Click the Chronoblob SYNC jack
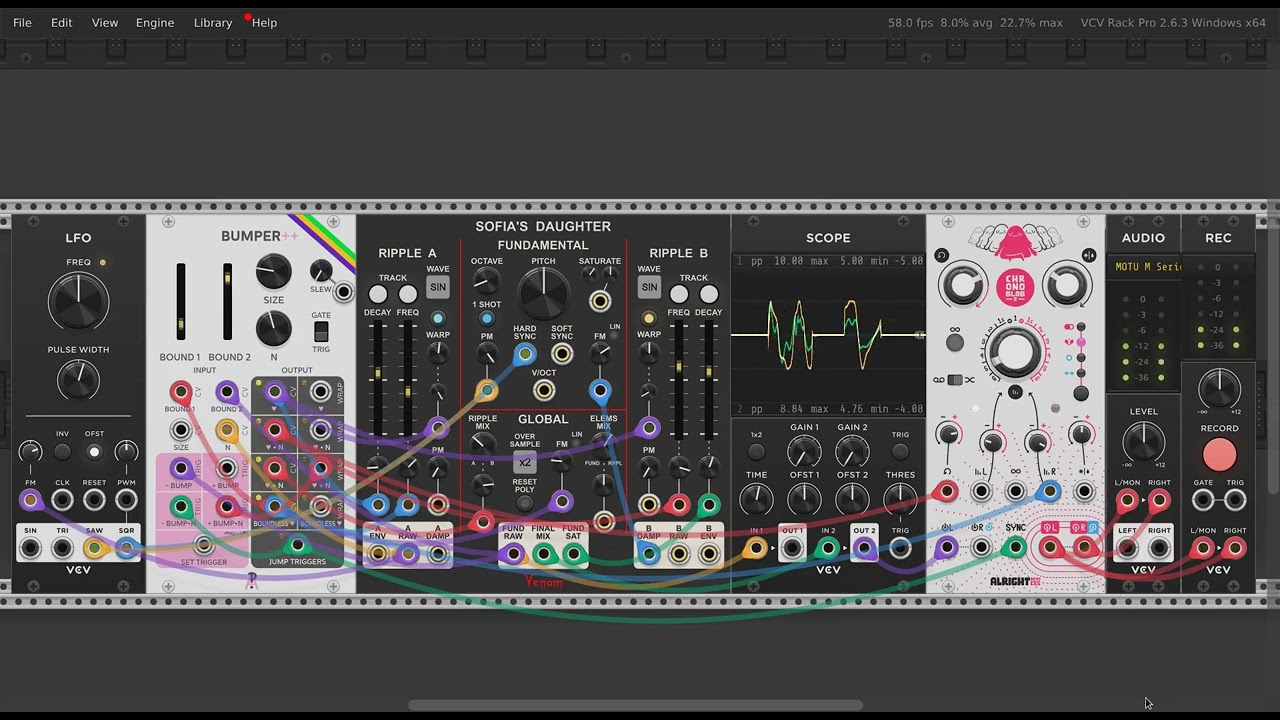Screen dimensions: 1280x720 [x=1015, y=547]
